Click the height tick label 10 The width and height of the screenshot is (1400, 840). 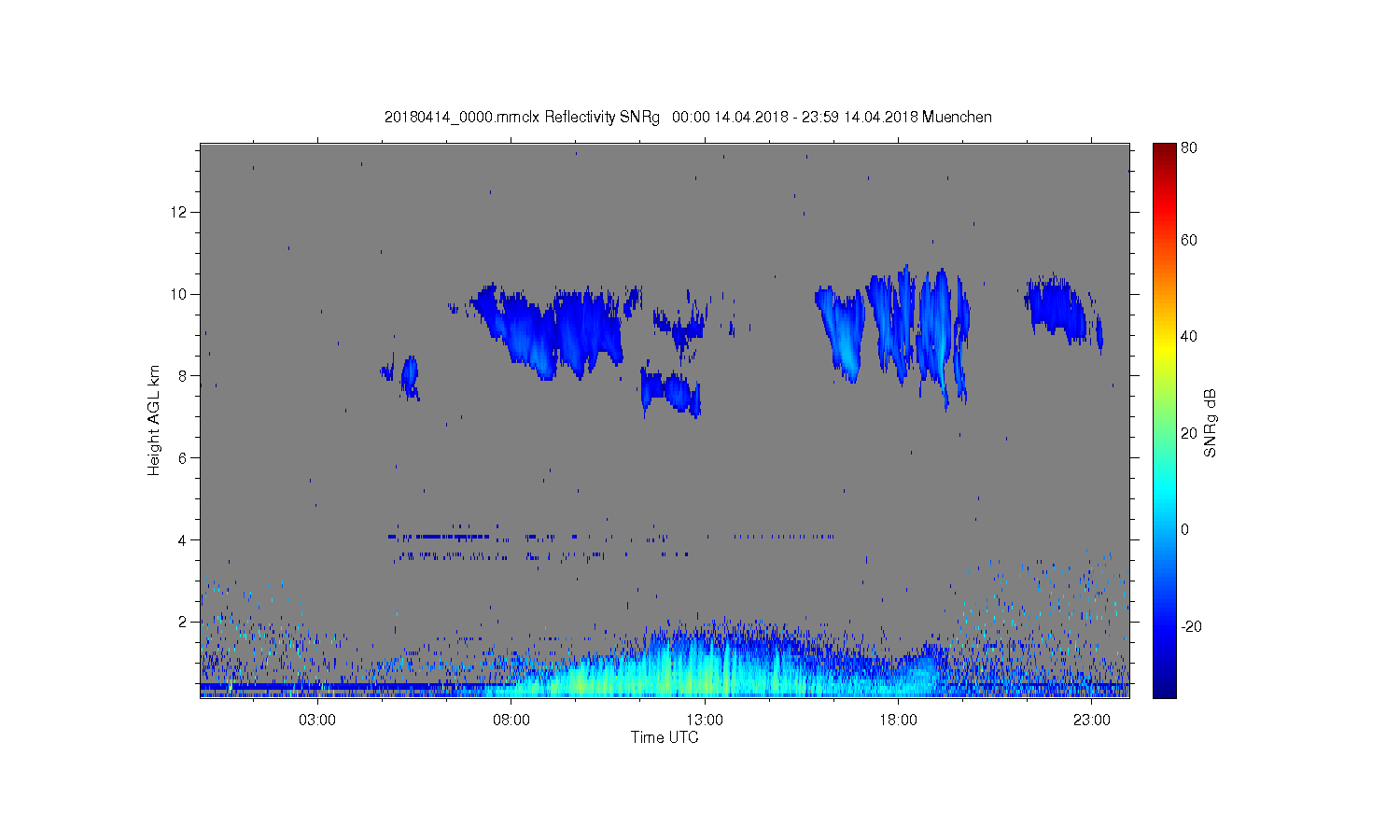tap(179, 294)
